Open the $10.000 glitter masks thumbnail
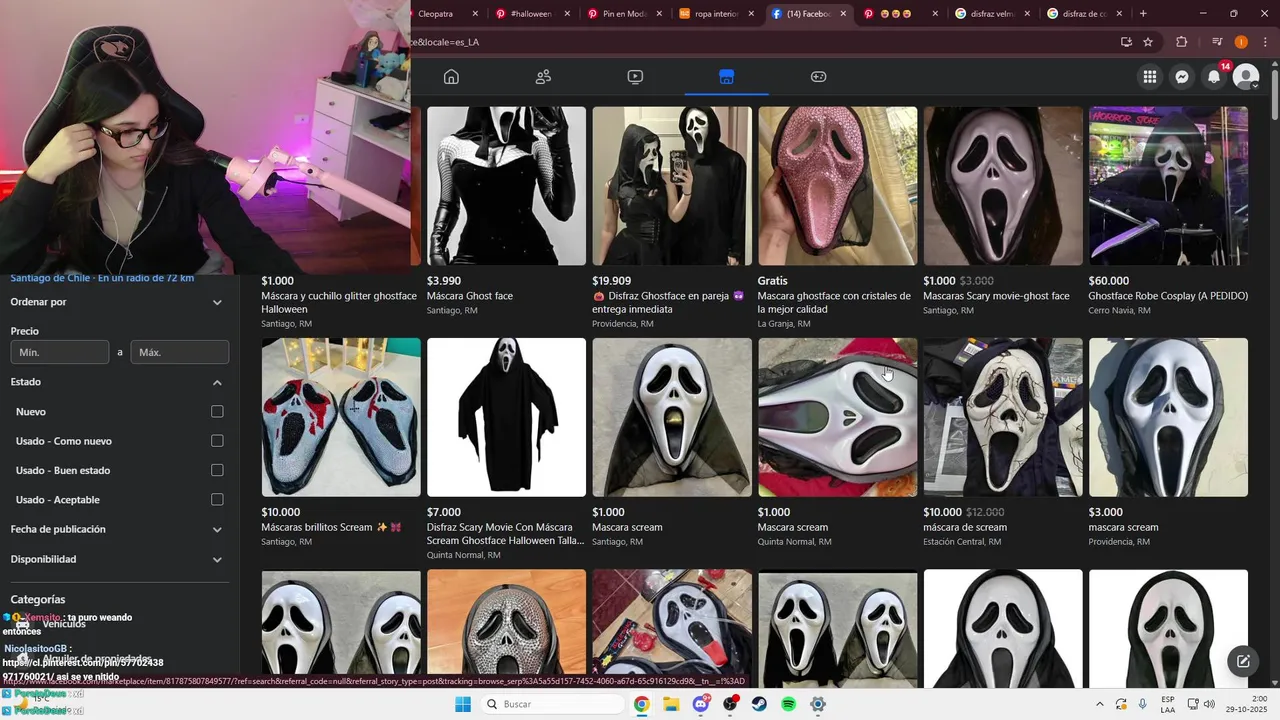 pos(341,417)
